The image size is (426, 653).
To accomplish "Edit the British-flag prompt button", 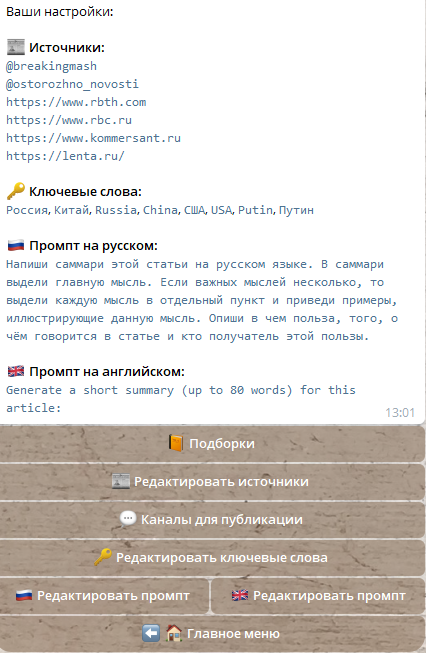I will 318,596.
